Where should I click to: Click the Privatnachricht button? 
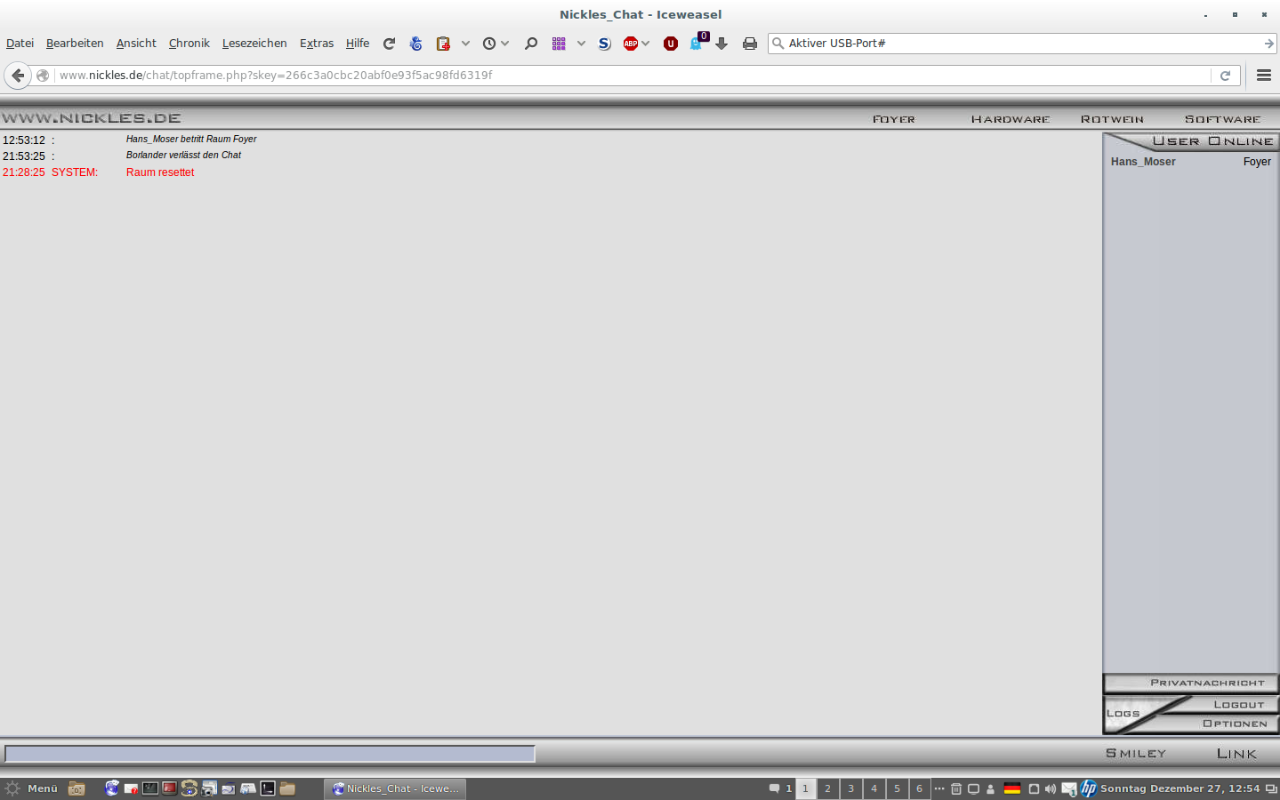[1191, 683]
